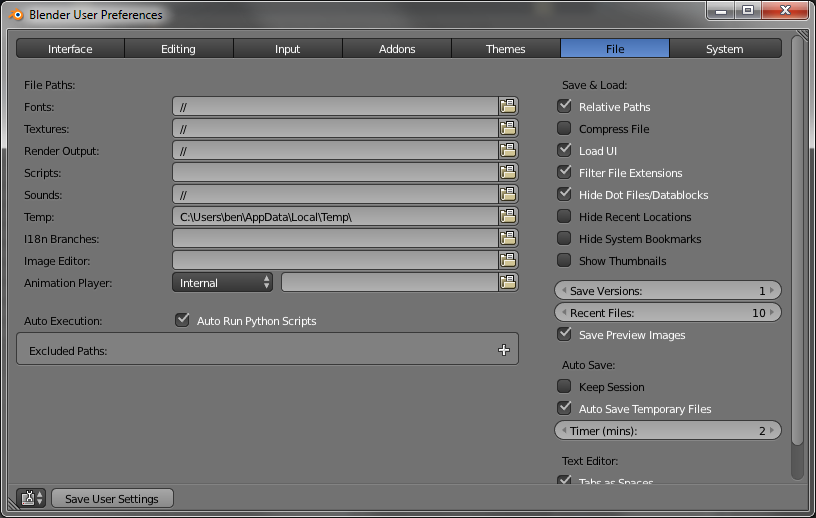The height and width of the screenshot is (518, 816).
Task: Open folder browser for Render Output path
Action: tap(508, 150)
